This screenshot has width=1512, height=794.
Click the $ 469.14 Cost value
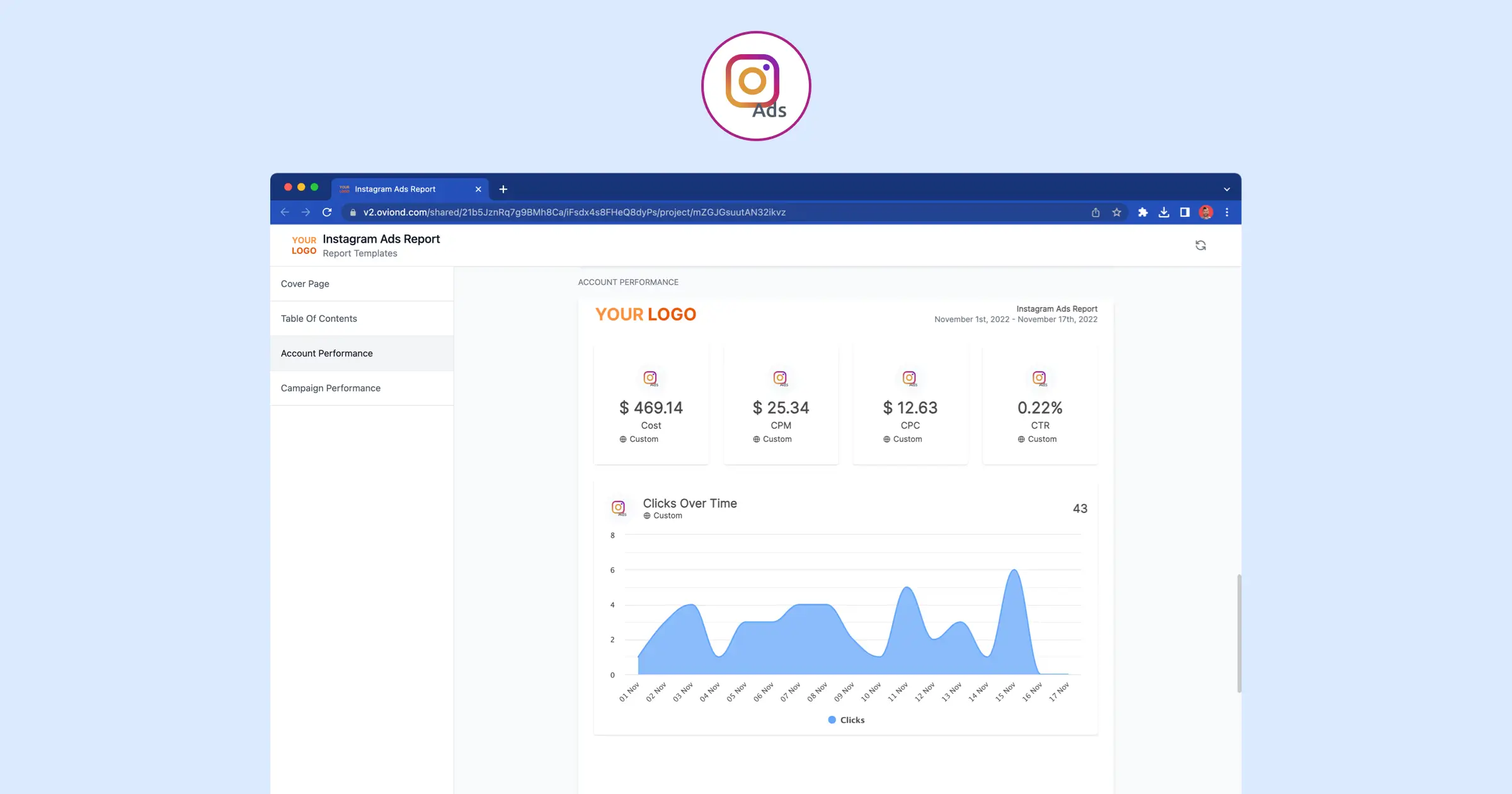651,408
